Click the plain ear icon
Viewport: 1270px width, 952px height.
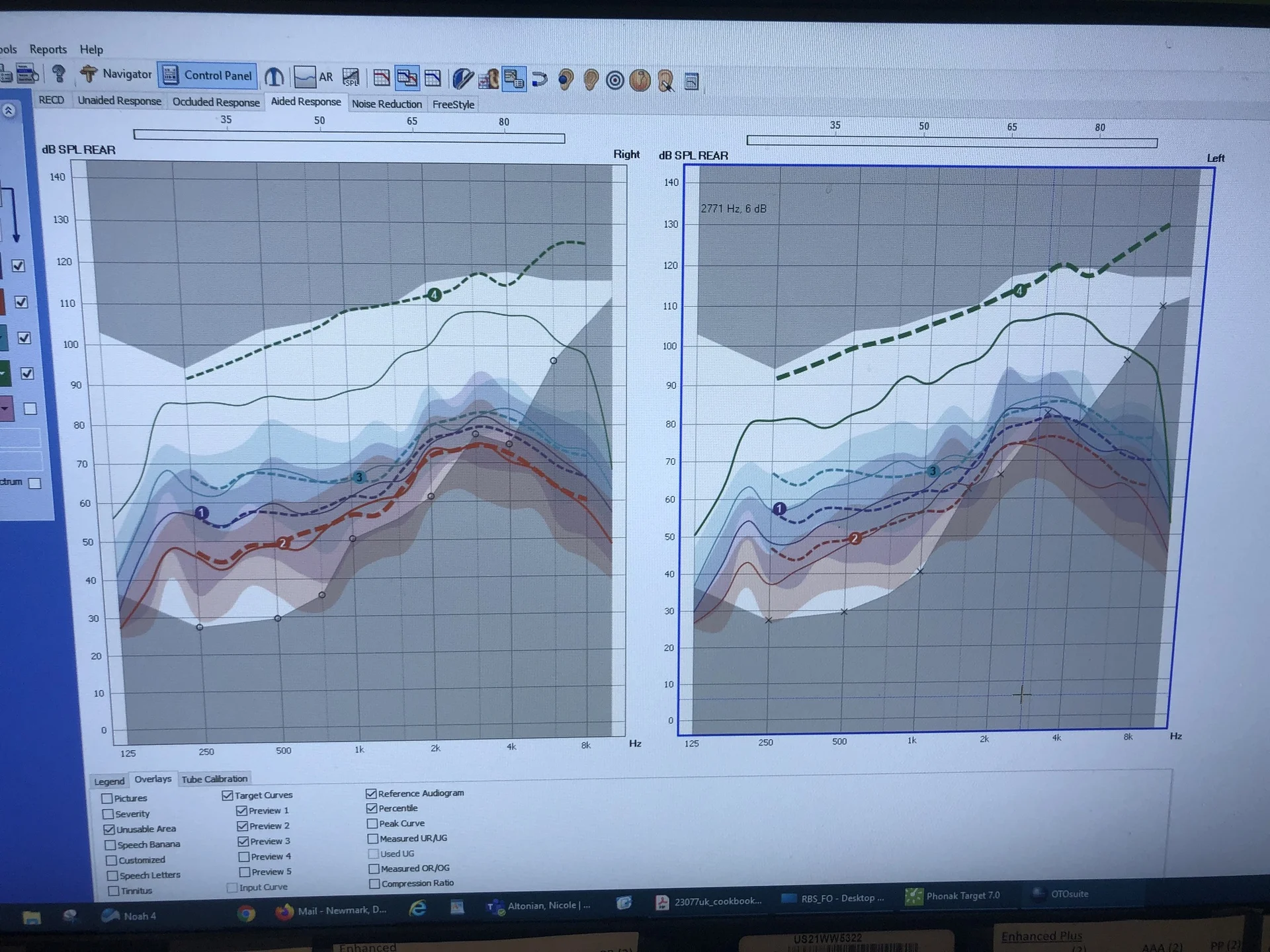pyautogui.click(x=591, y=81)
